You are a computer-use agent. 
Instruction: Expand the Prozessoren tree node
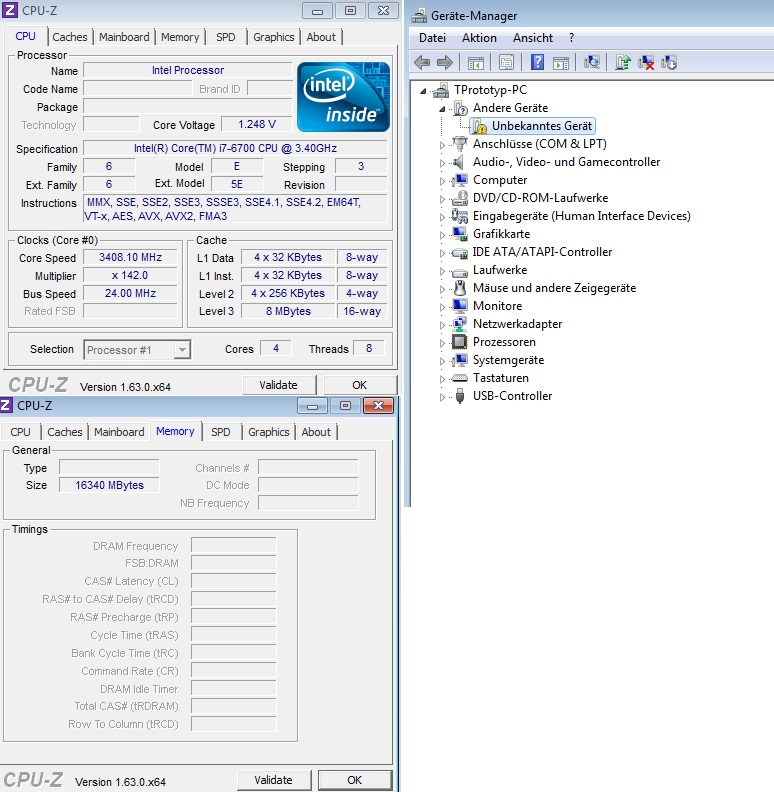pos(443,343)
